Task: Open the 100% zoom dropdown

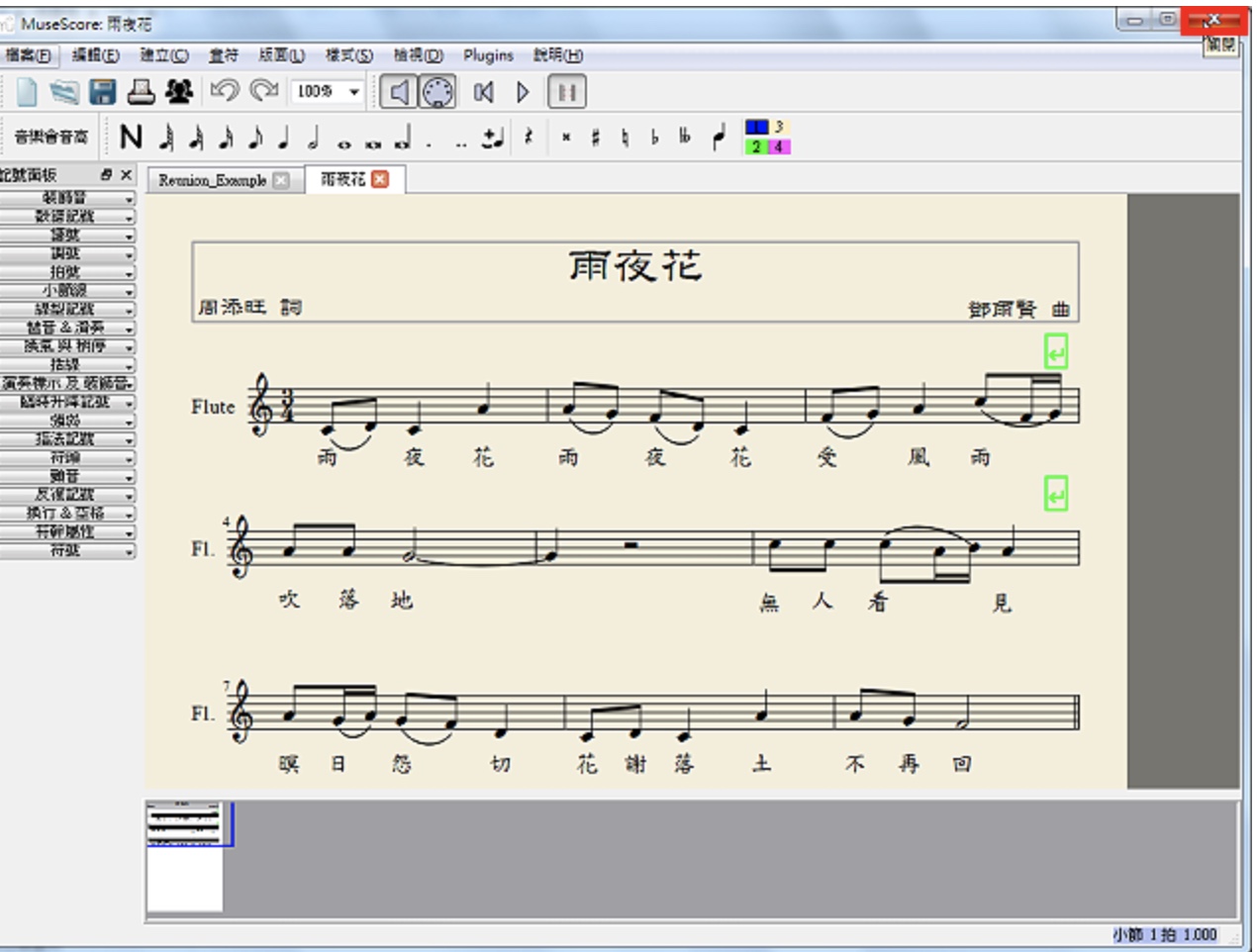Action: tap(330, 92)
